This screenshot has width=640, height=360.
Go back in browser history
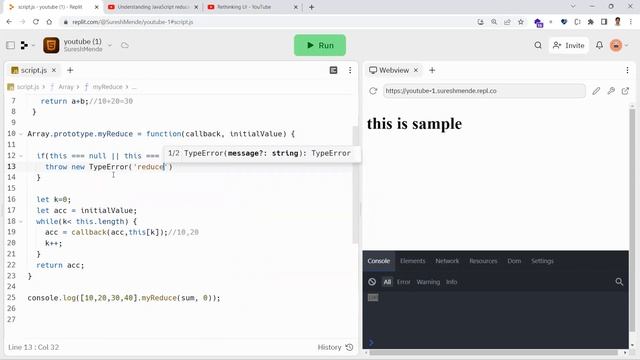9,22
